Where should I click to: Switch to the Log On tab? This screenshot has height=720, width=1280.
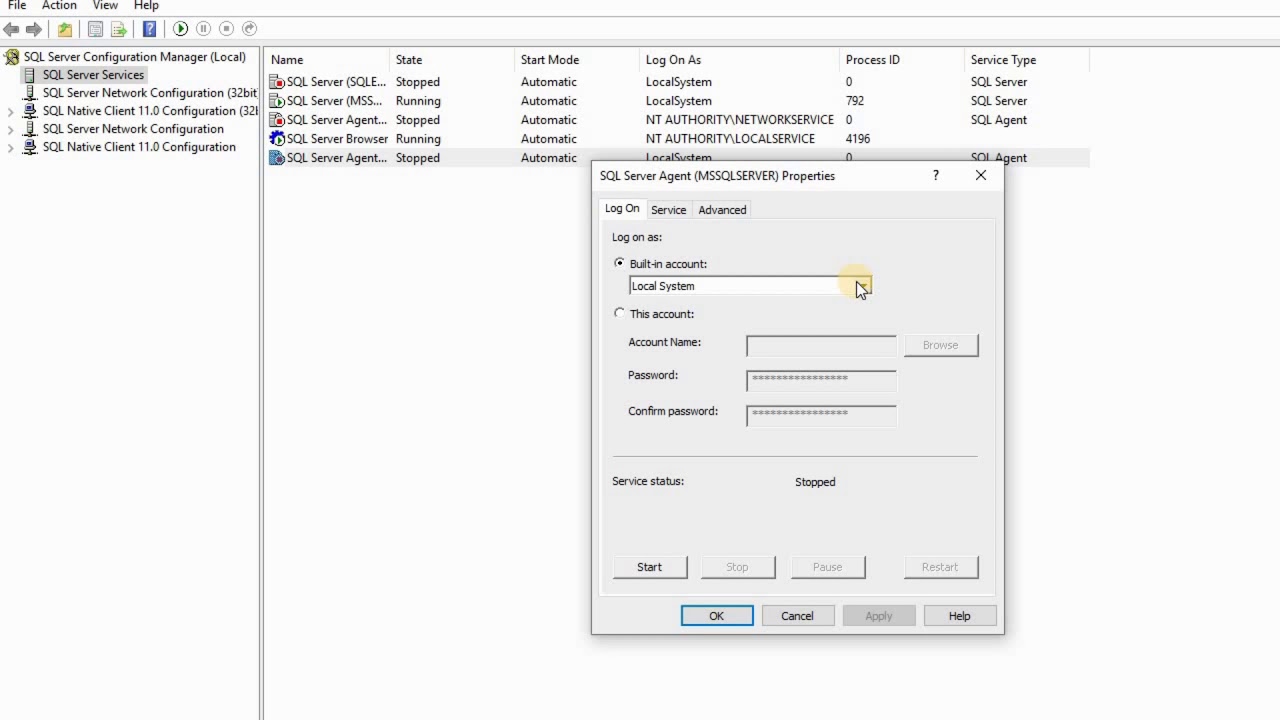click(622, 208)
